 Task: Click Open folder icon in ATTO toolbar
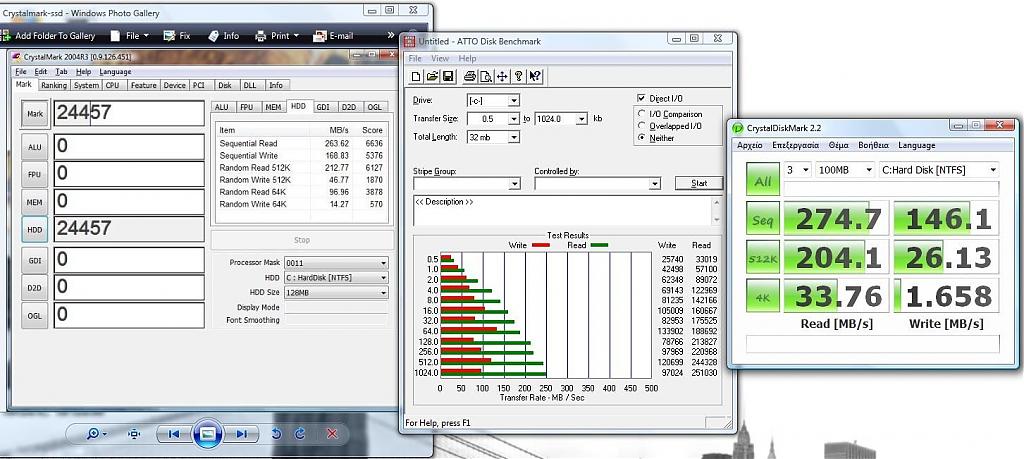(432, 77)
